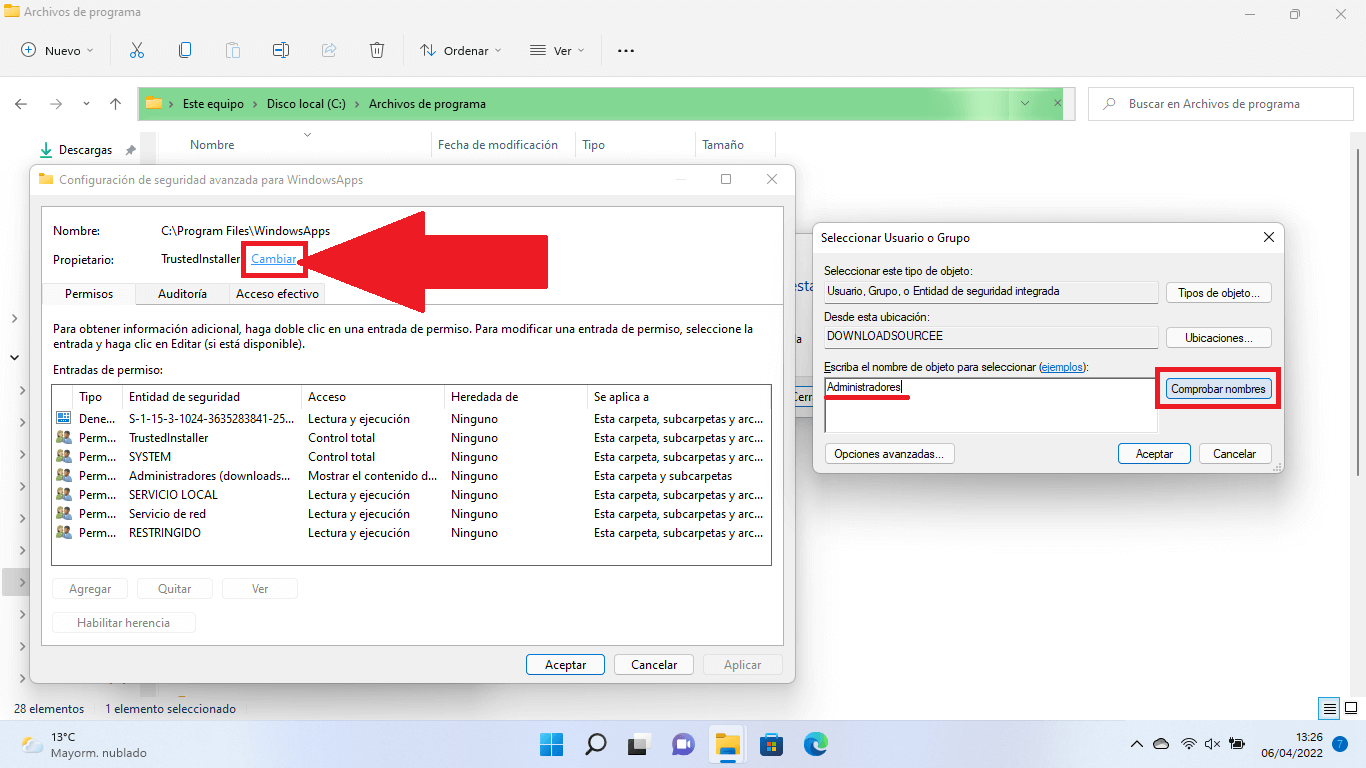Expand chevron after Este equipo in path
Viewport: 1366px width, 768px height.
tap(256, 104)
